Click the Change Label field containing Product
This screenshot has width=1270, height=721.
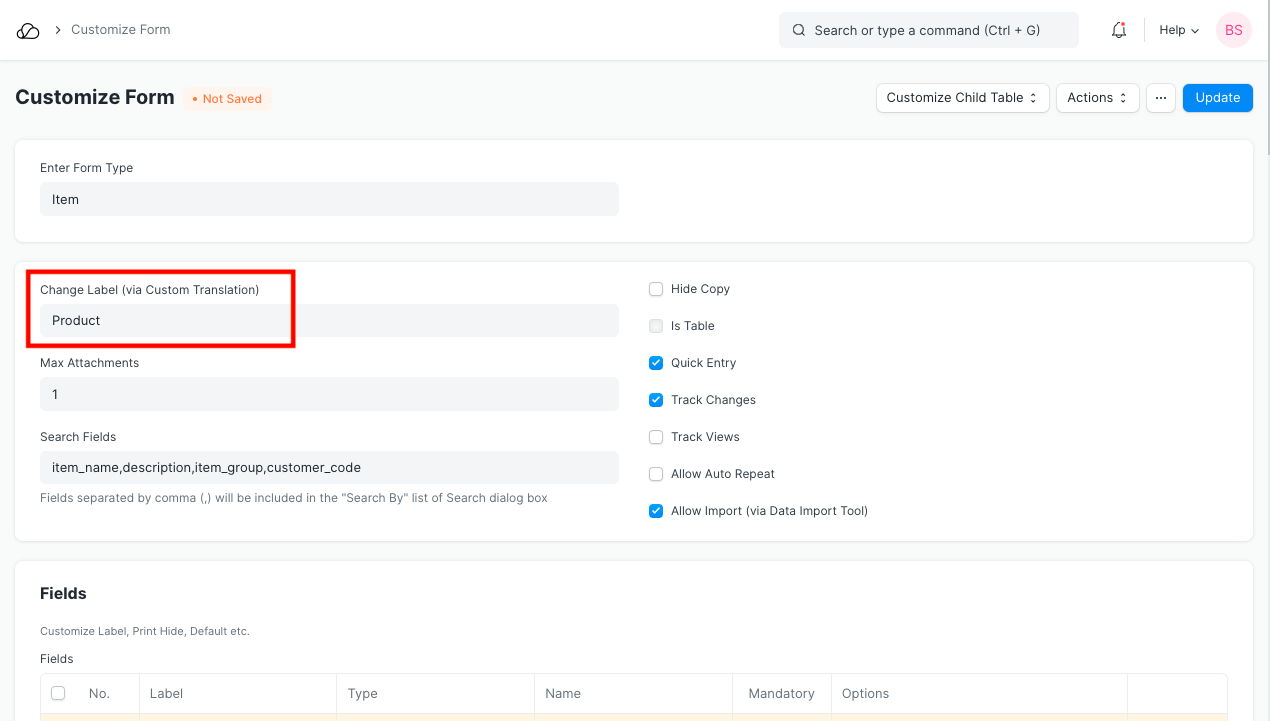click(x=329, y=321)
